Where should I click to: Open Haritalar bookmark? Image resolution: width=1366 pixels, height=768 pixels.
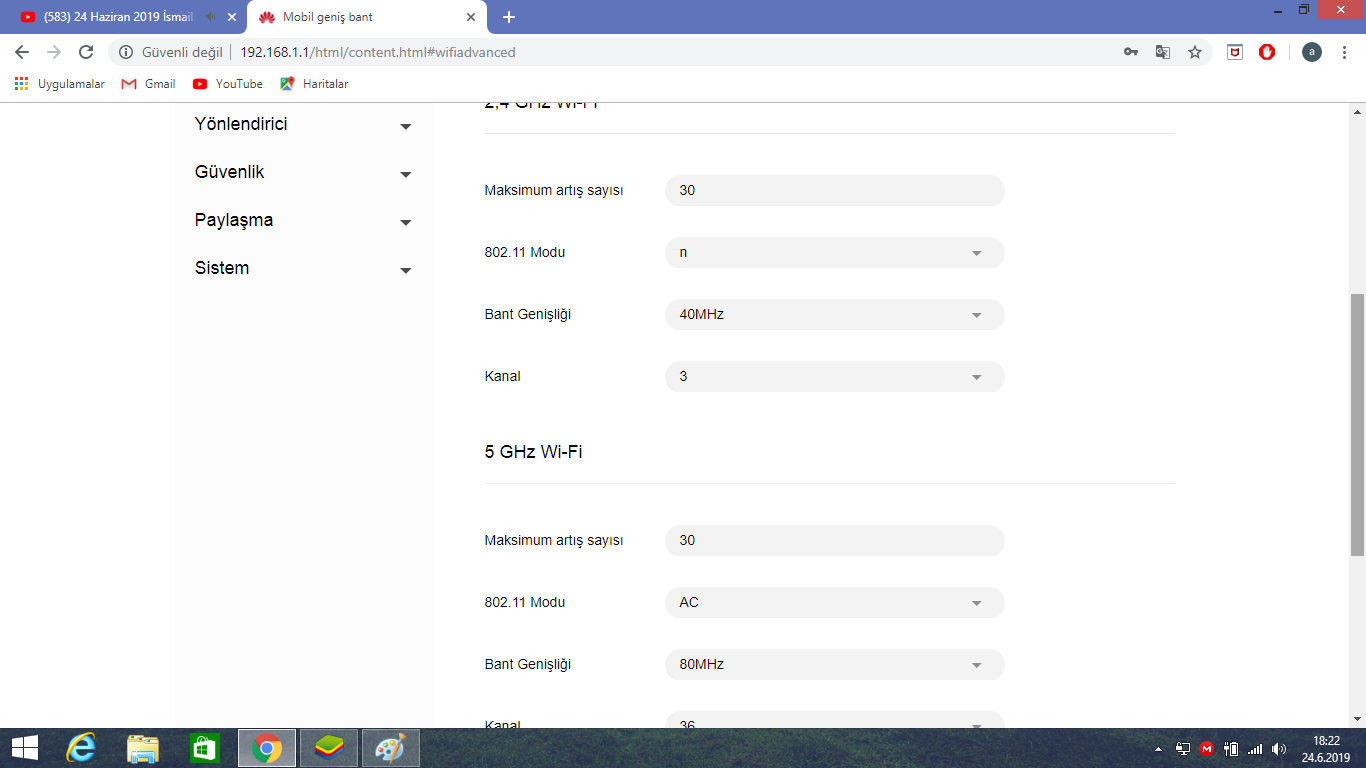[315, 84]
